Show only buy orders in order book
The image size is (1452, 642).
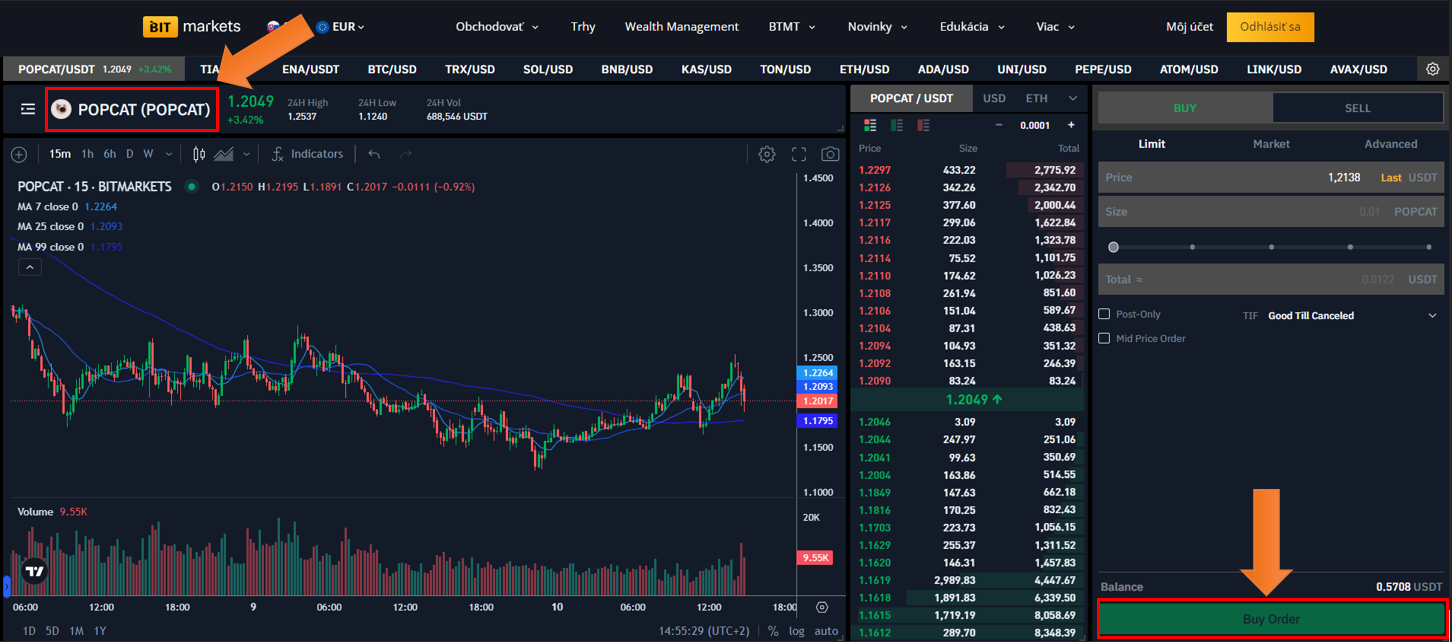point(897,125)
